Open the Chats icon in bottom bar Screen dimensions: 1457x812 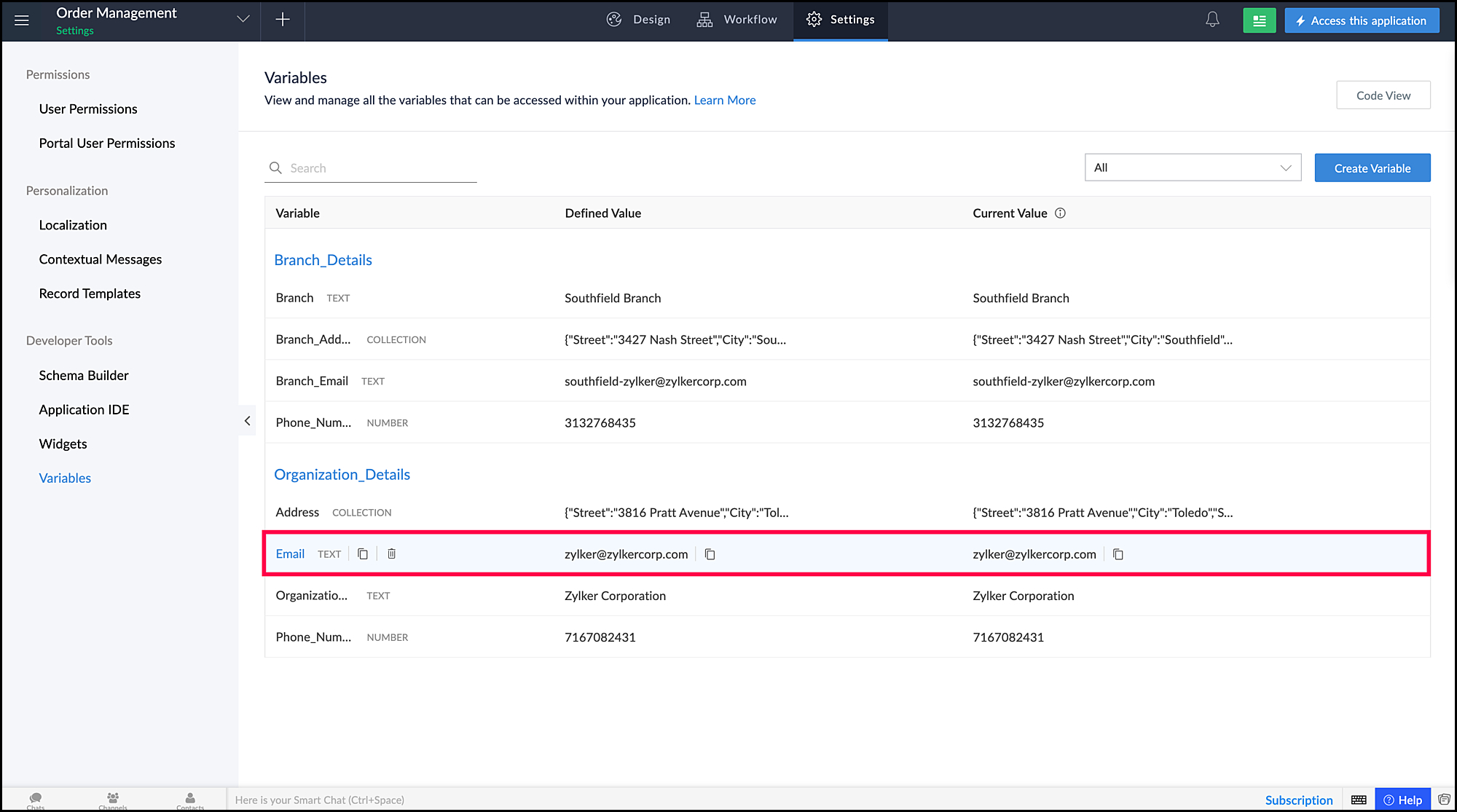[x=36, y=800]
